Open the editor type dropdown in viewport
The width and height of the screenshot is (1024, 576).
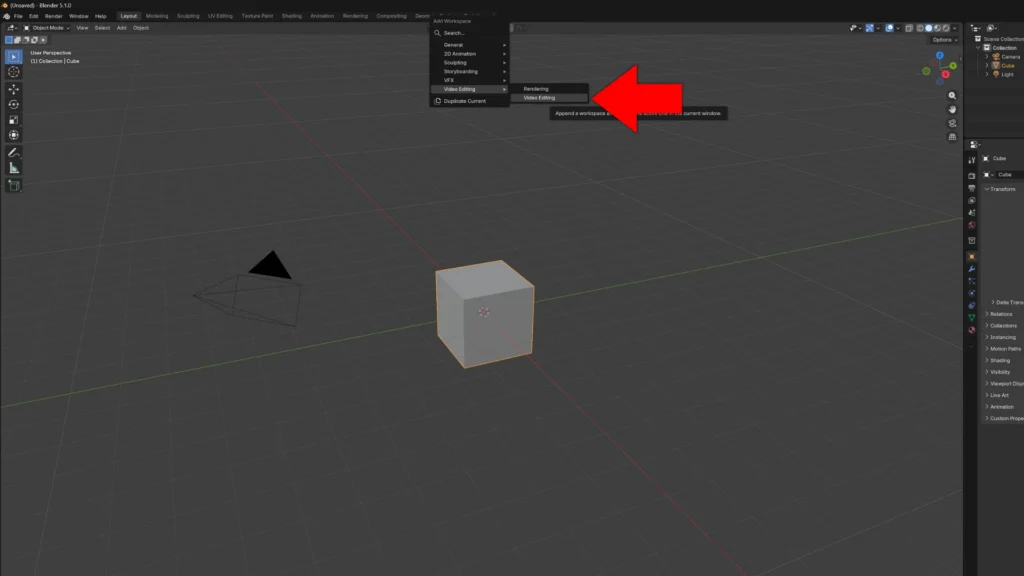(x=12, y=28)
